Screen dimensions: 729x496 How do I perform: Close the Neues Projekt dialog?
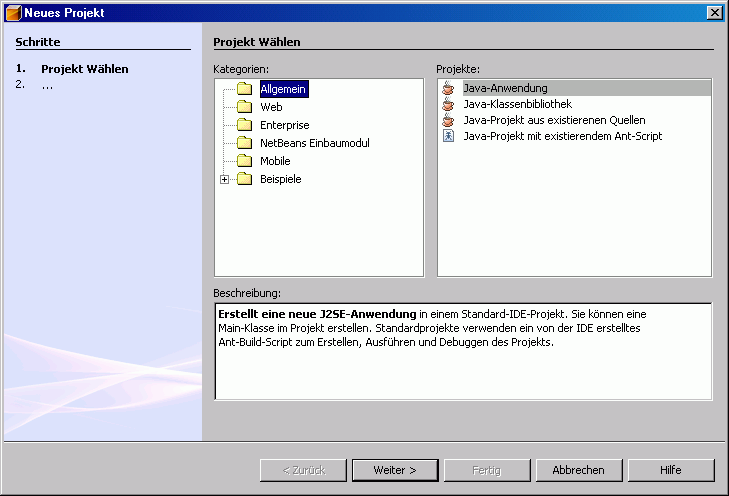715,13
